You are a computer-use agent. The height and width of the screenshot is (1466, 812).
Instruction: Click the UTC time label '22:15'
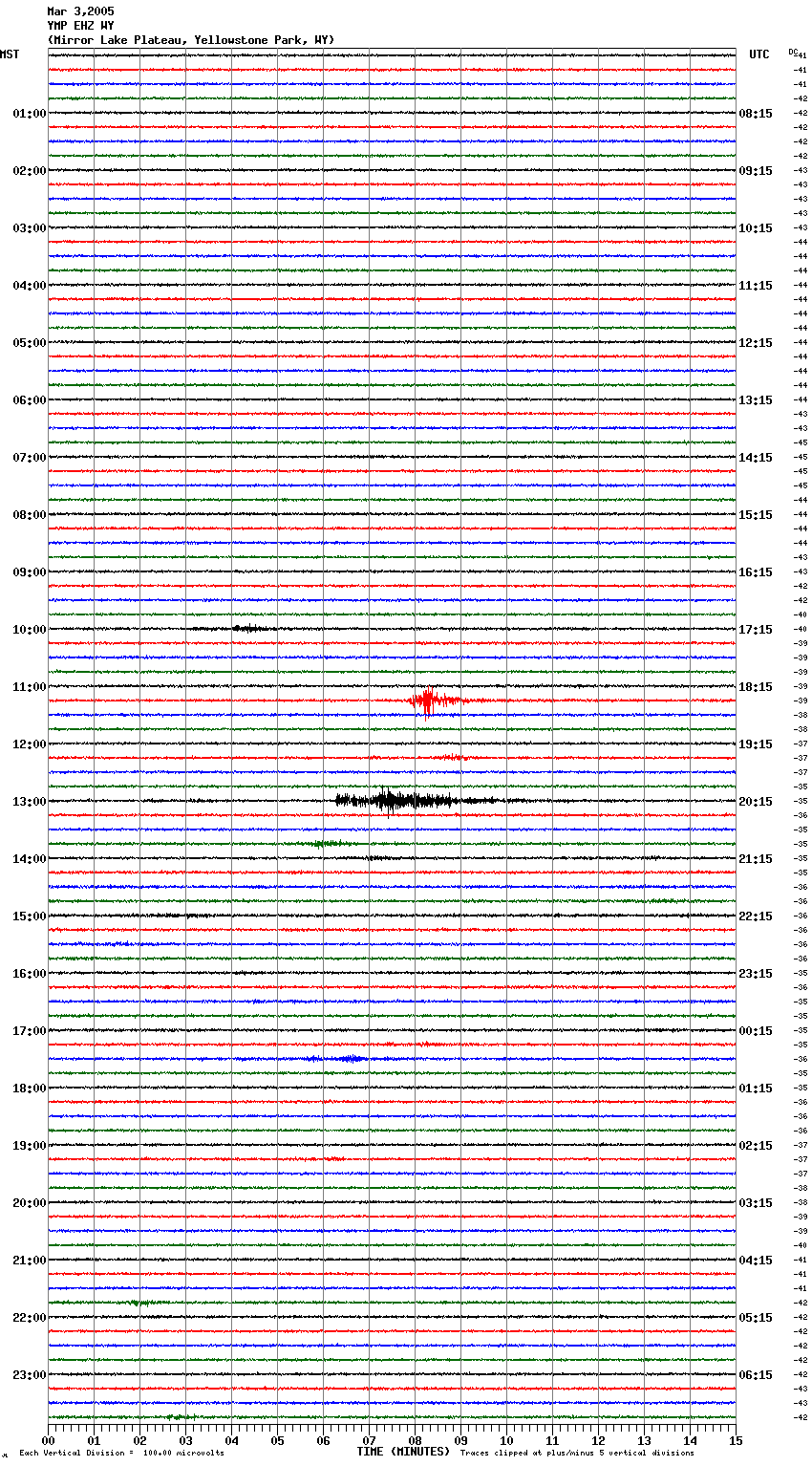(x=756, y=916)
